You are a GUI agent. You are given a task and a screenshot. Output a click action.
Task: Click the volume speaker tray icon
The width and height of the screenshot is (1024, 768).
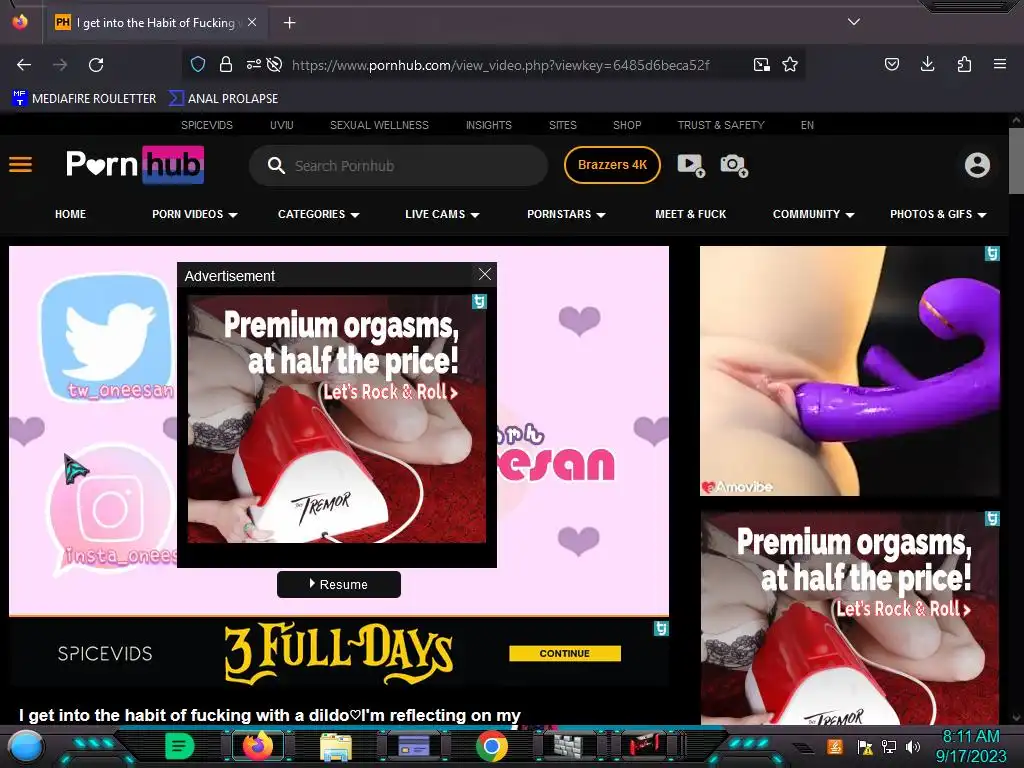913,746
